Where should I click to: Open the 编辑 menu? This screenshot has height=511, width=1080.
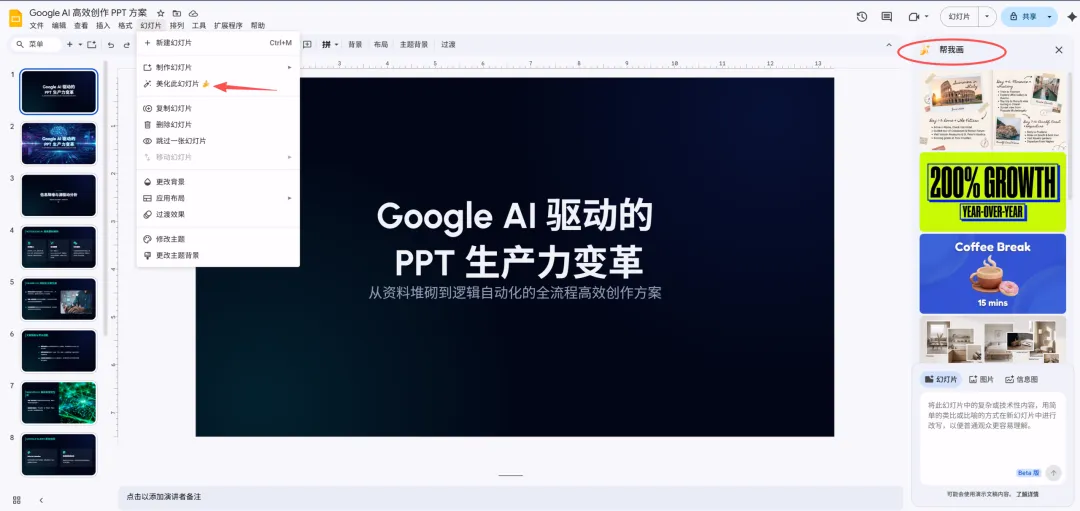point(59,25)
